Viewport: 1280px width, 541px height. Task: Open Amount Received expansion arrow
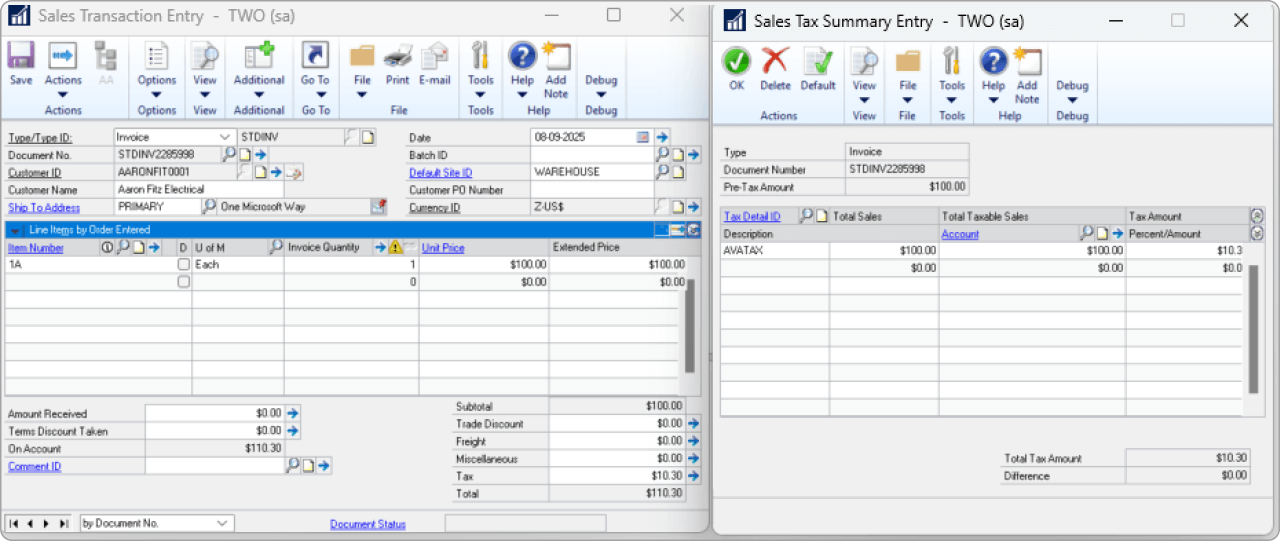click(x=293, y=413)
